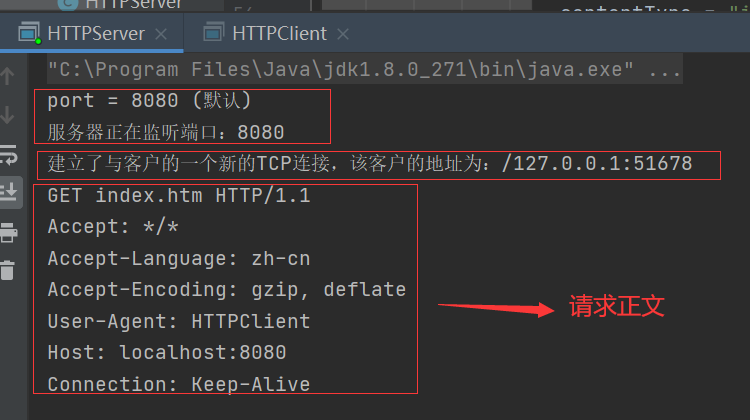Click the 'Accept: */*' line

tap(113, 227)
